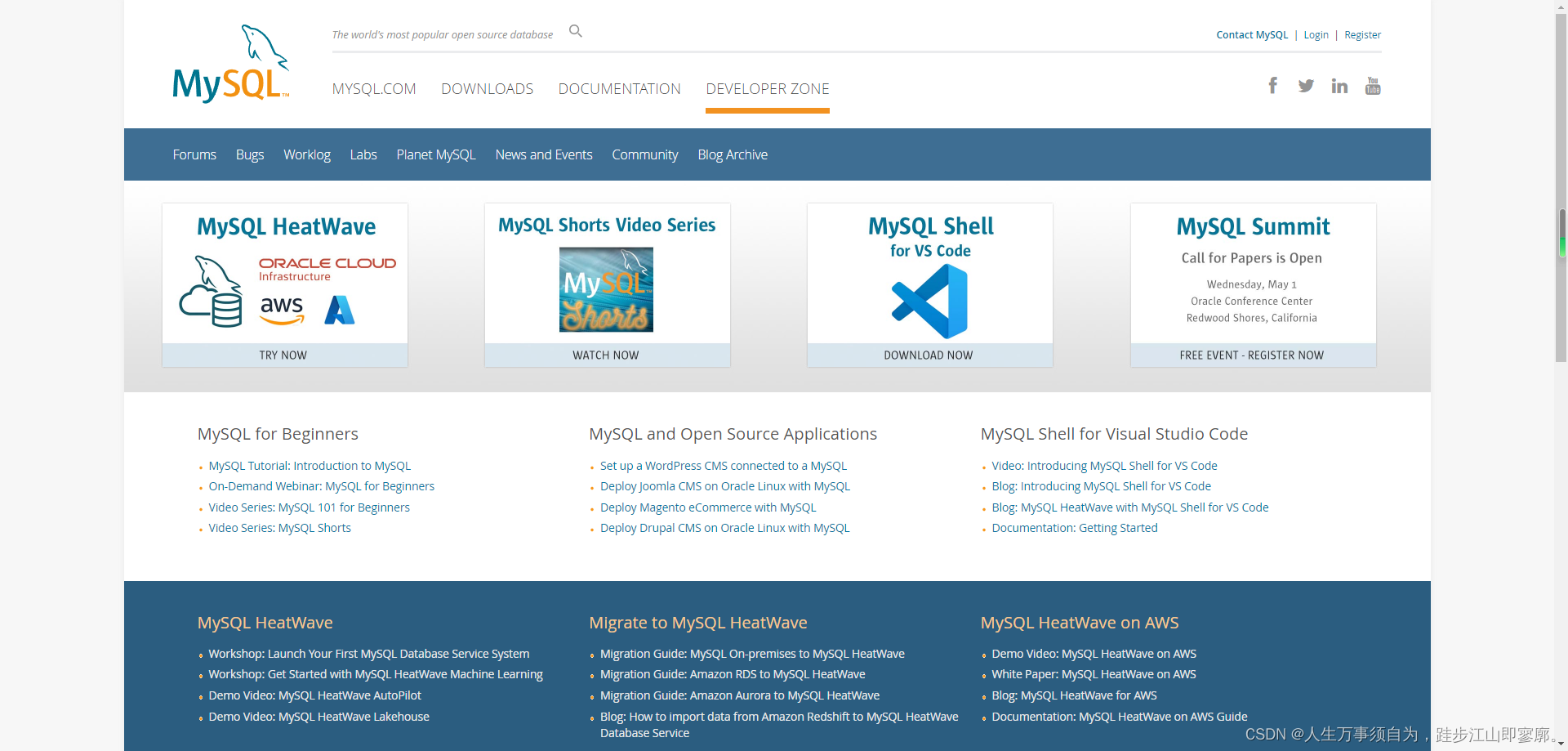
Task: Click the MySQL Shorts video thumbnail
Action: click(606, 289)
